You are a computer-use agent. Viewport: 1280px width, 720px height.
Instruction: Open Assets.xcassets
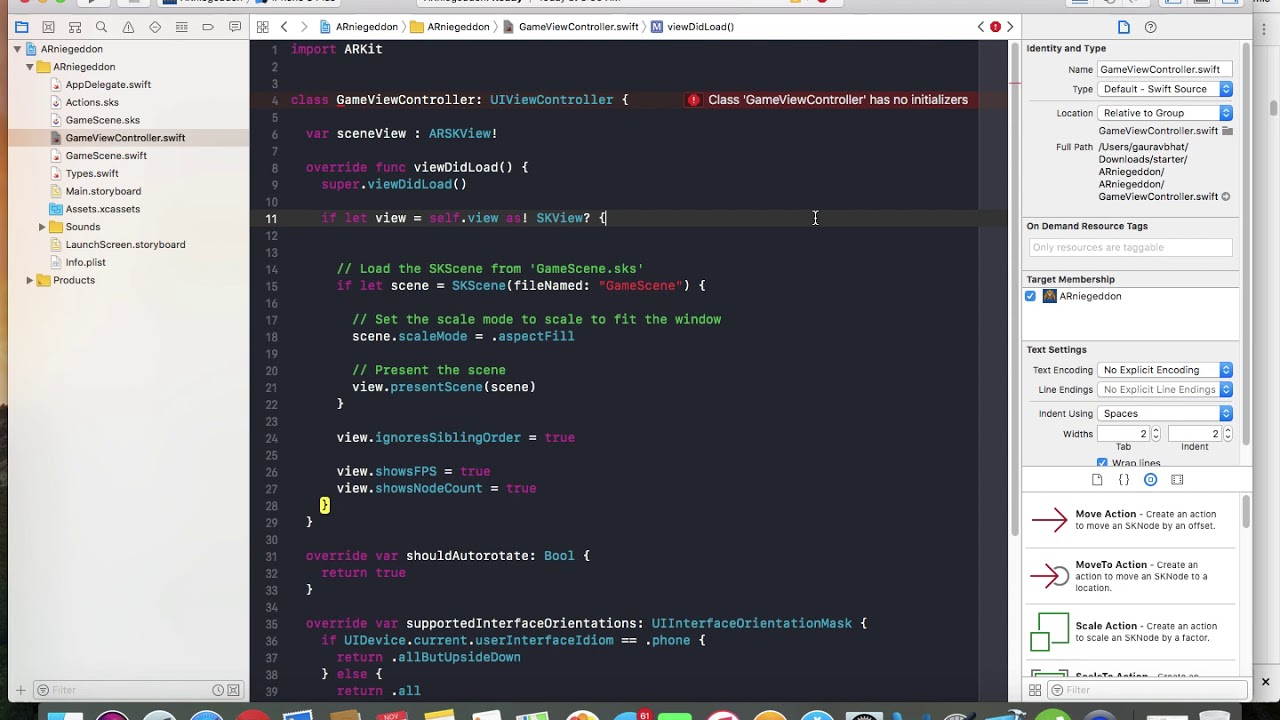pos(102,209)
